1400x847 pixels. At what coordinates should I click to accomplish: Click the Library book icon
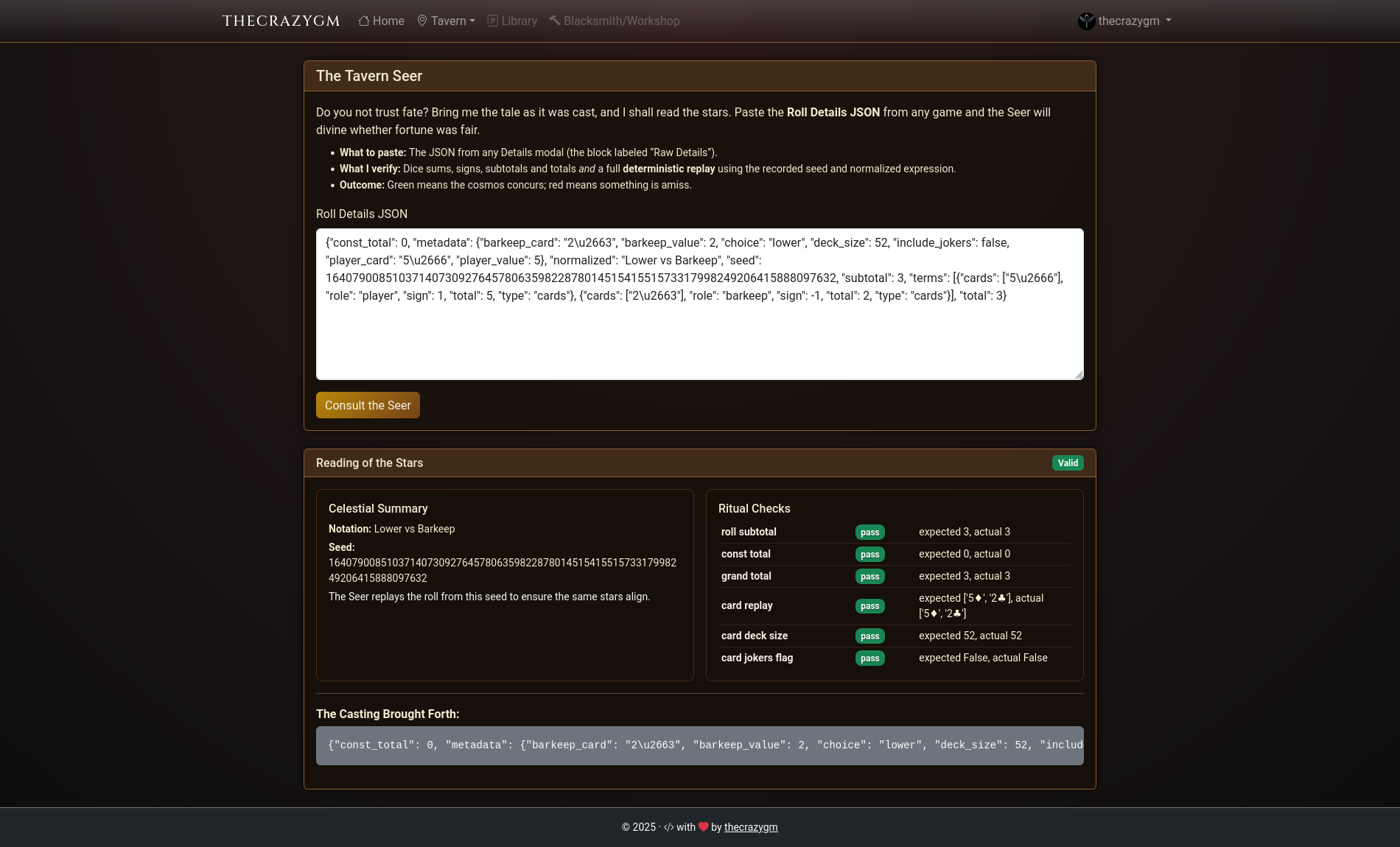[493, 21]
